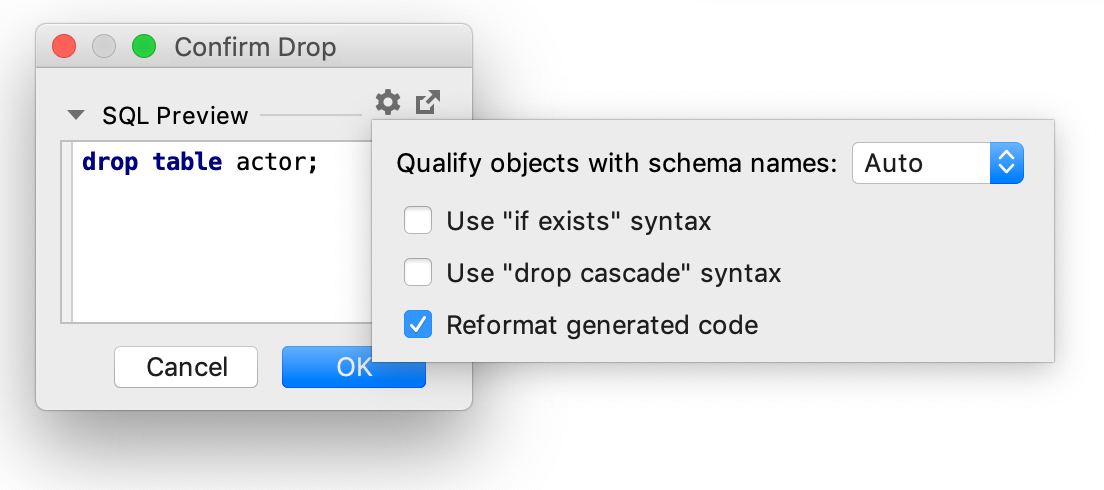1104x490 pixels.
Task: Click the Cancel button
Action: click(x=186, y=367)
